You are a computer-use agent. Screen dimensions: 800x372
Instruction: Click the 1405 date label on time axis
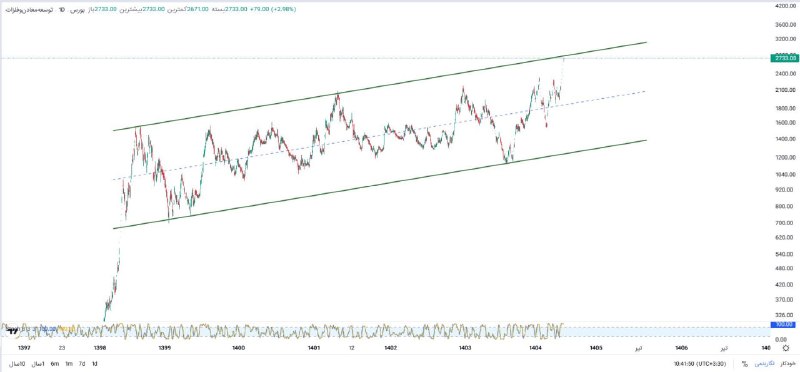point(595,348)
